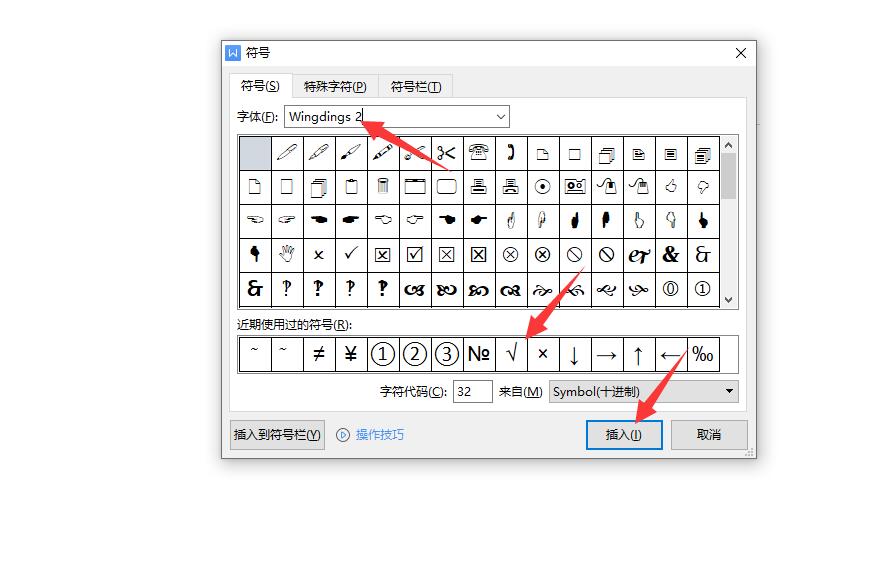This screenshot has height=574, width=877.
Task: Open the Wingdings 2 font dropdown
Action: (500, 117)
